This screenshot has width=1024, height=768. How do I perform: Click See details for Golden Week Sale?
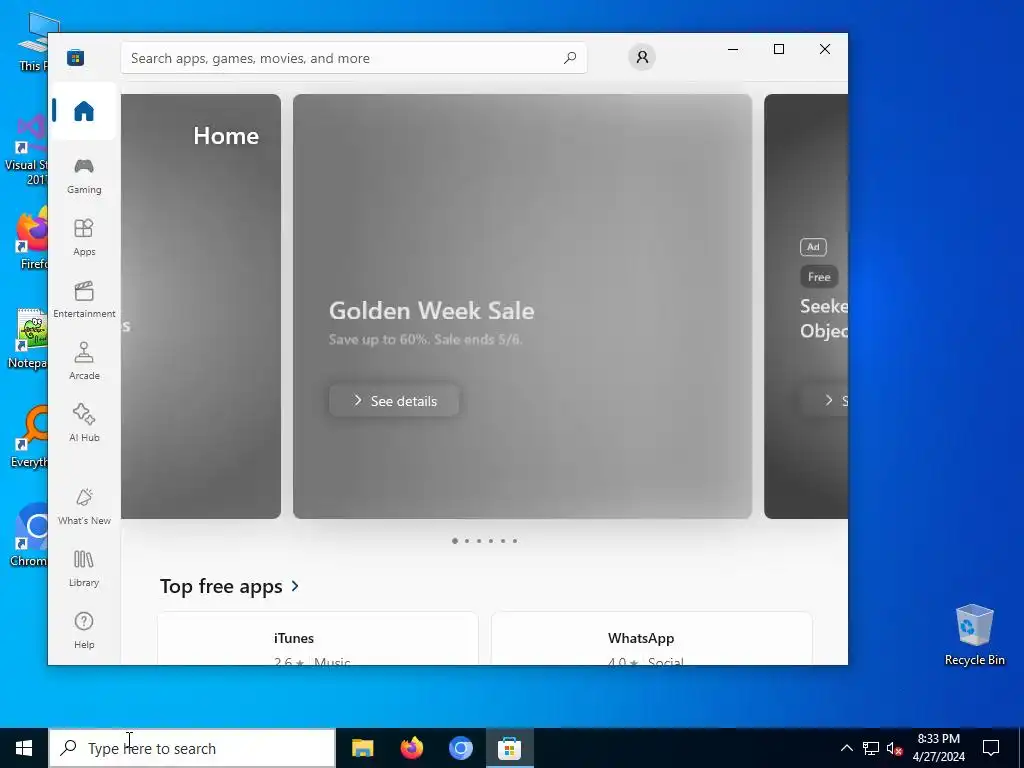394,400
